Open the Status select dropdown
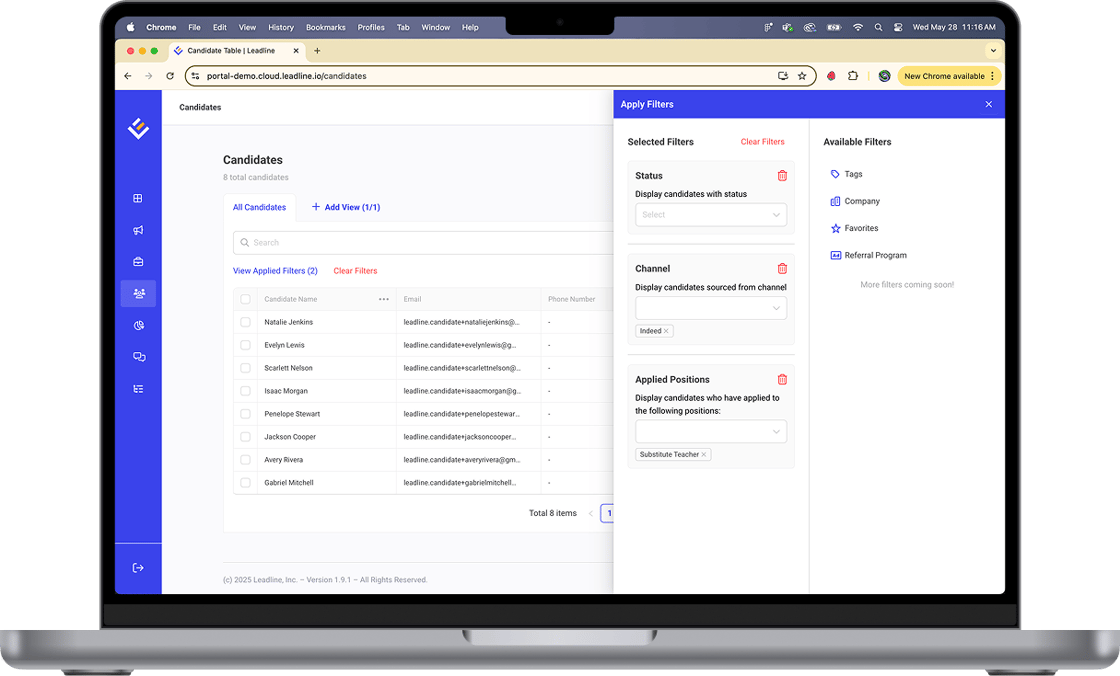 (x=710, y=215)
